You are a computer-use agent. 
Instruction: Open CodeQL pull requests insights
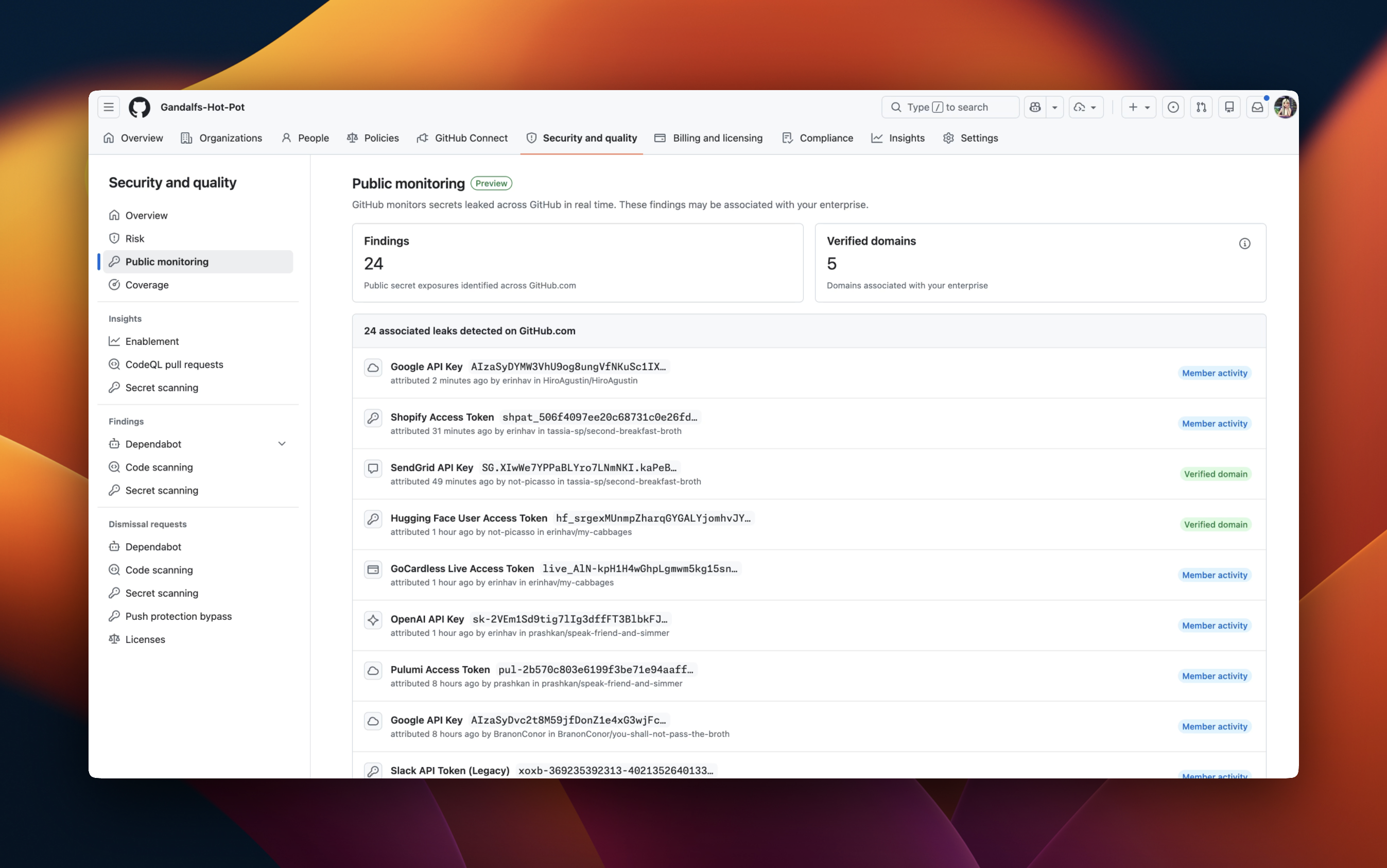pos(198,364)
